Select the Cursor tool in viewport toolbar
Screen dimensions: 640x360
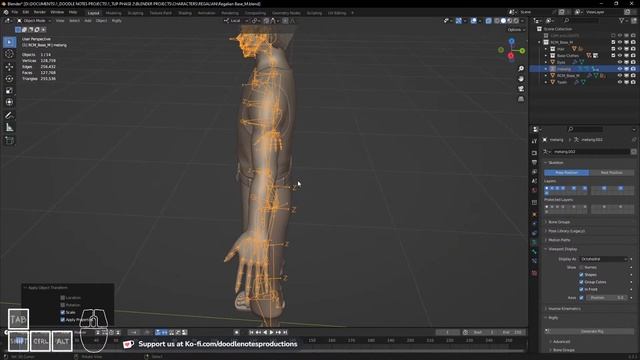coord(9,54)
